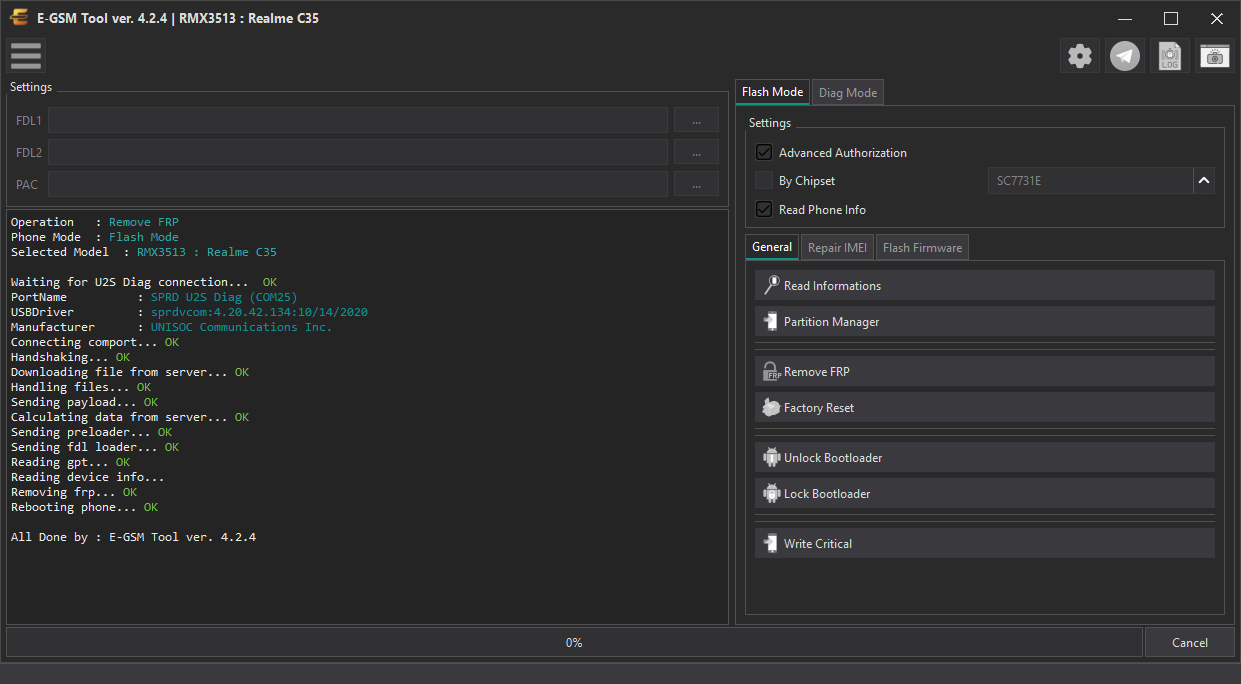Click the Write Critical phone icon
Viewport: 1241px width, 684px height.
point(771,543)
